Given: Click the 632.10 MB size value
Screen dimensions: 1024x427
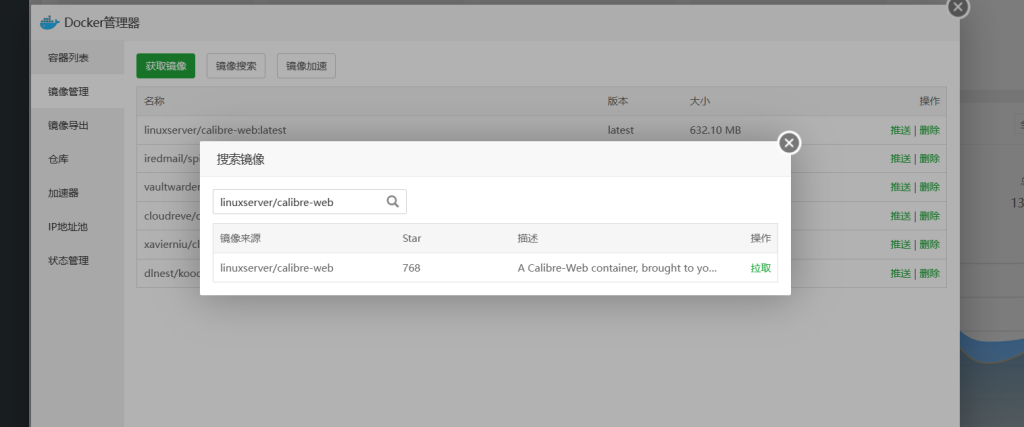Looking at the screenshot, I should coord(715,130).
